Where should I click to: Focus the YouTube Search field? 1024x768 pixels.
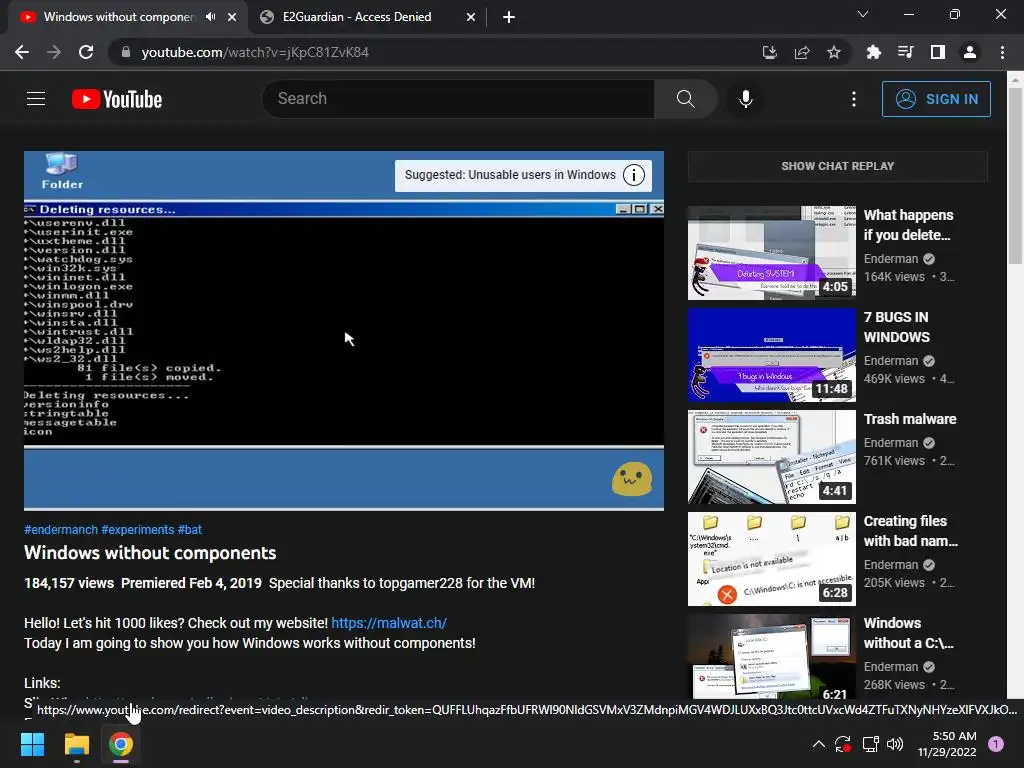pos(458,99)
